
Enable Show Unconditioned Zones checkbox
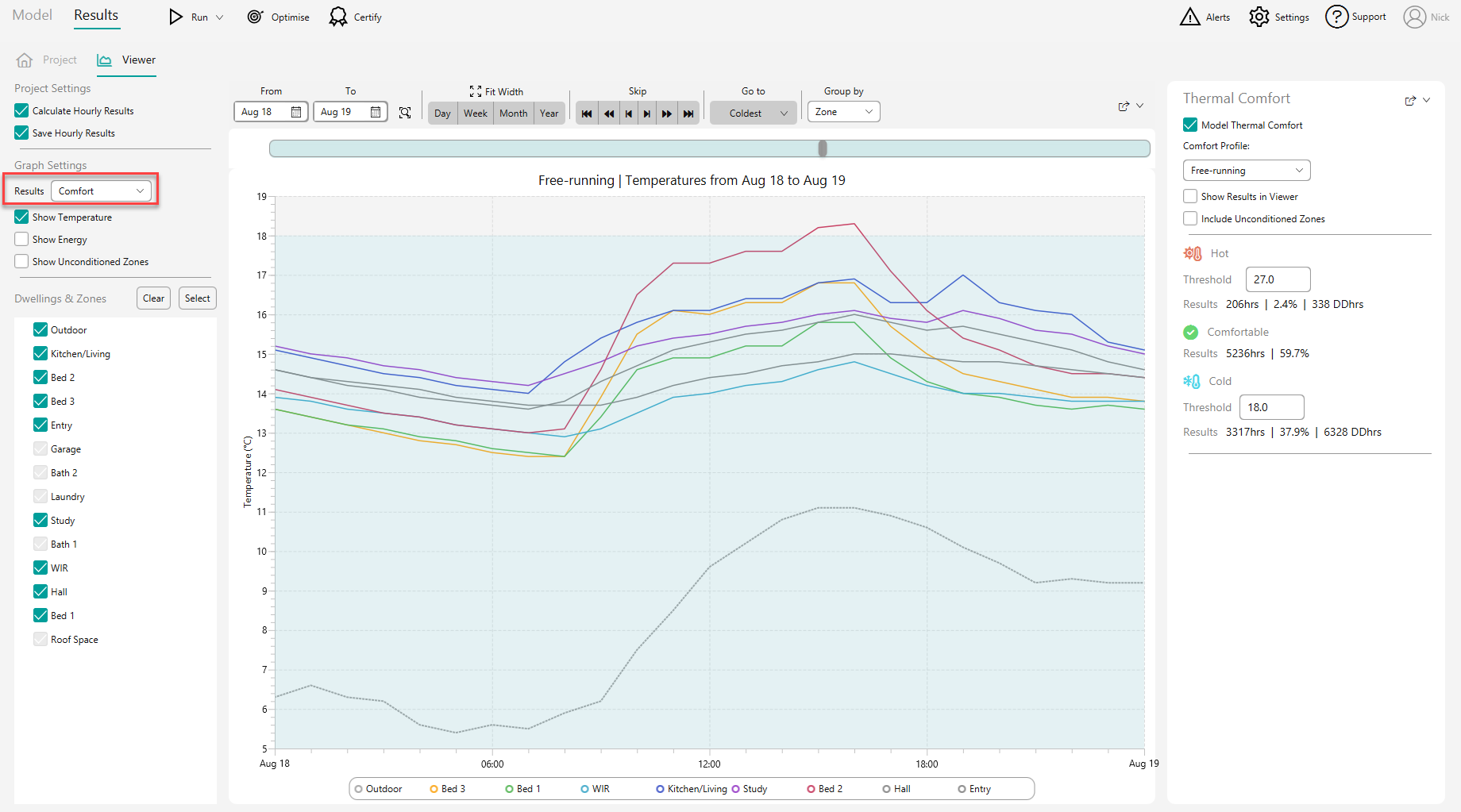click(x=21, y=261)
